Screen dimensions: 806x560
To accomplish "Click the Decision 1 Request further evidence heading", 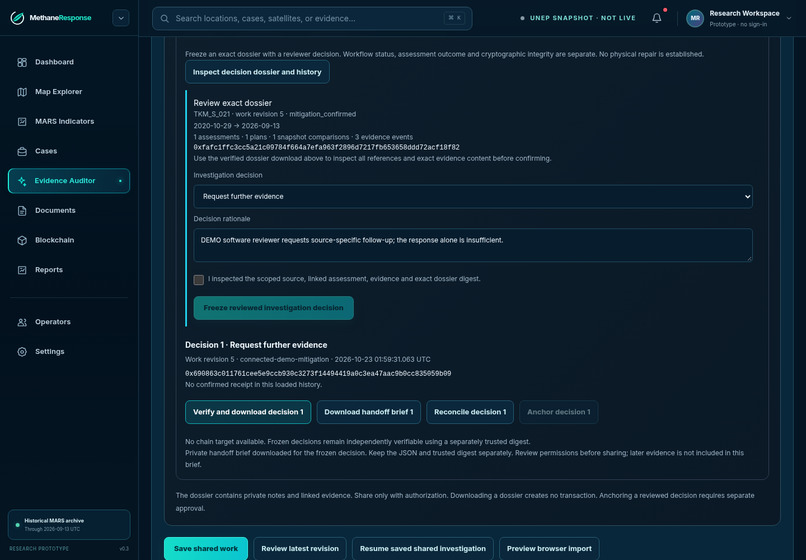I will coord(256,345).
